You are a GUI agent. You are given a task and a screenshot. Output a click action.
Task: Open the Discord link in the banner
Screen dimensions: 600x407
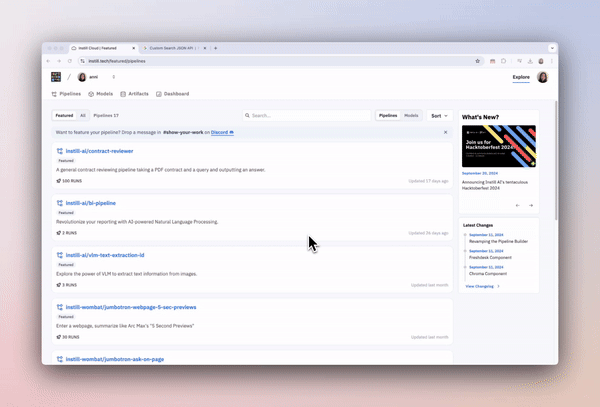[x=222, y=132]
